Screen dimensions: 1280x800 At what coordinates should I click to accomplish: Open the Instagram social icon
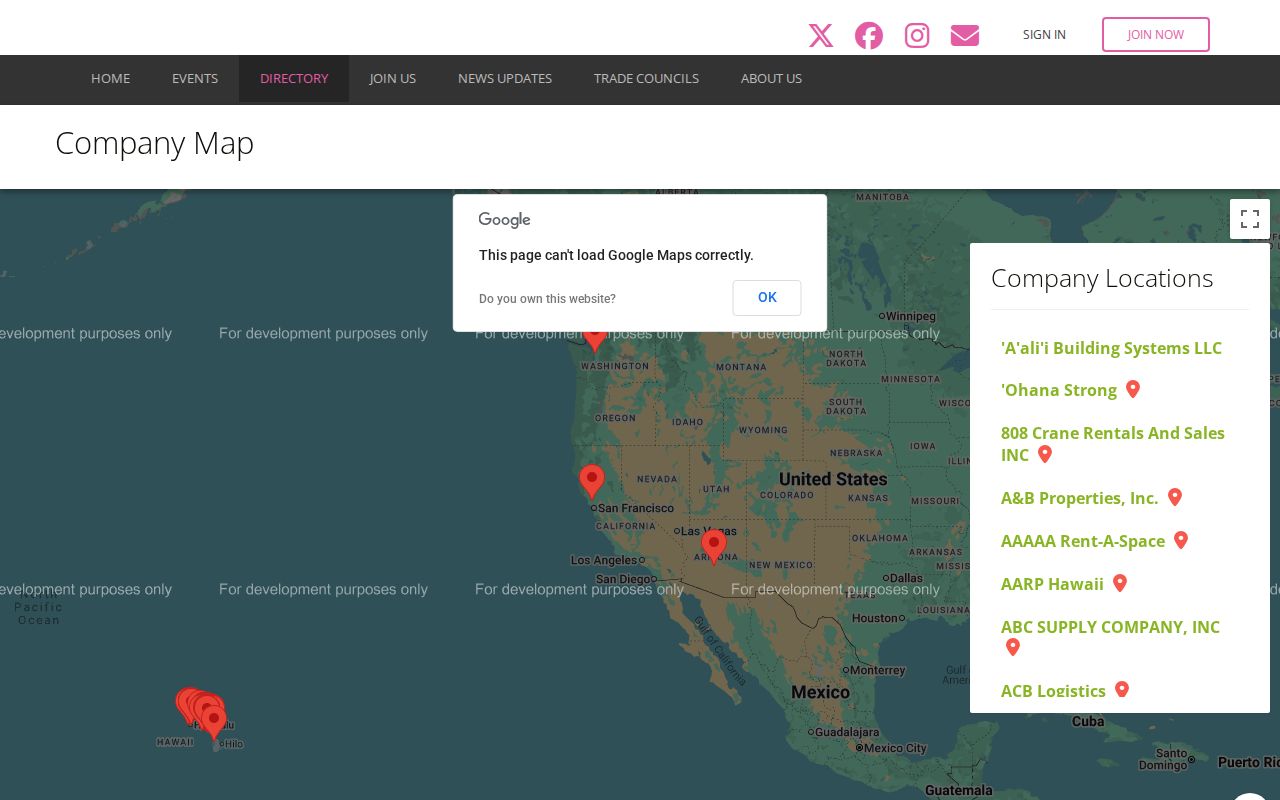click(x=917, y=36)
